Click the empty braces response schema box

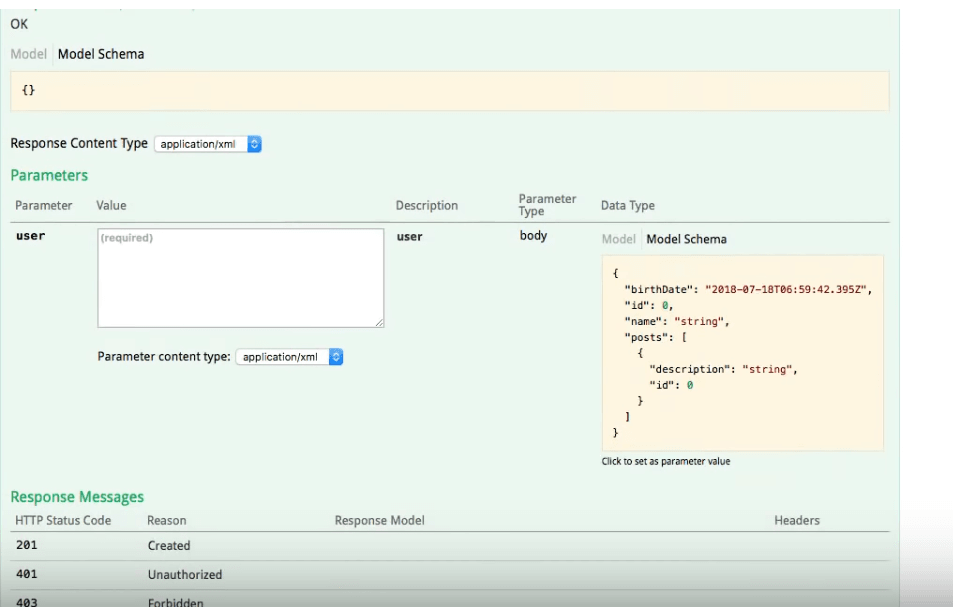[450, 91]
